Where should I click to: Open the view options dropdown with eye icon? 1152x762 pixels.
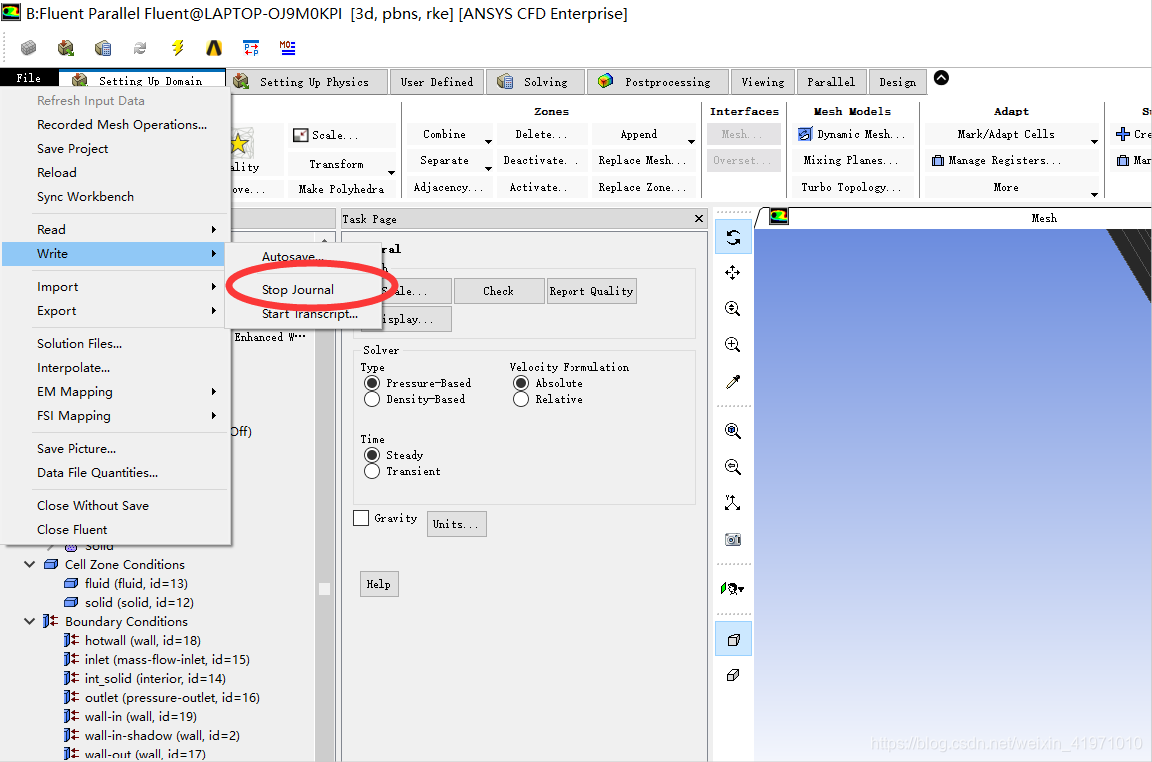tap(733, 589)
